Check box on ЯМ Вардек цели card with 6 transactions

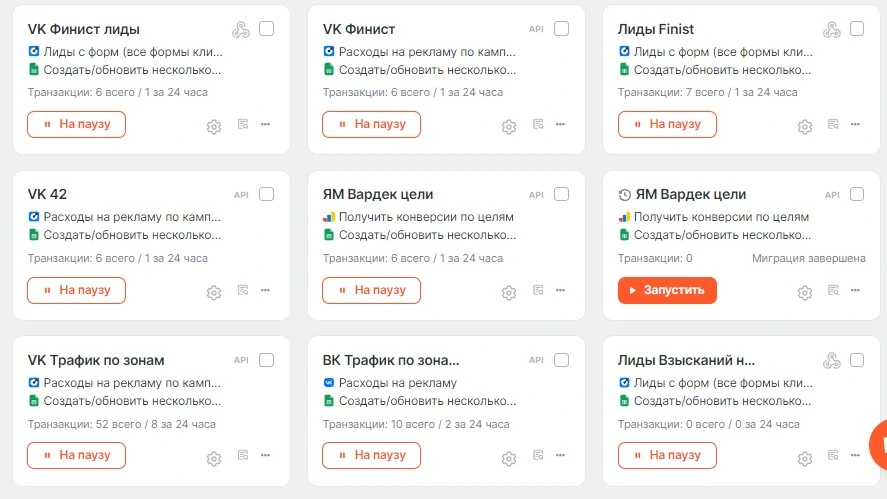click(562, 194)
